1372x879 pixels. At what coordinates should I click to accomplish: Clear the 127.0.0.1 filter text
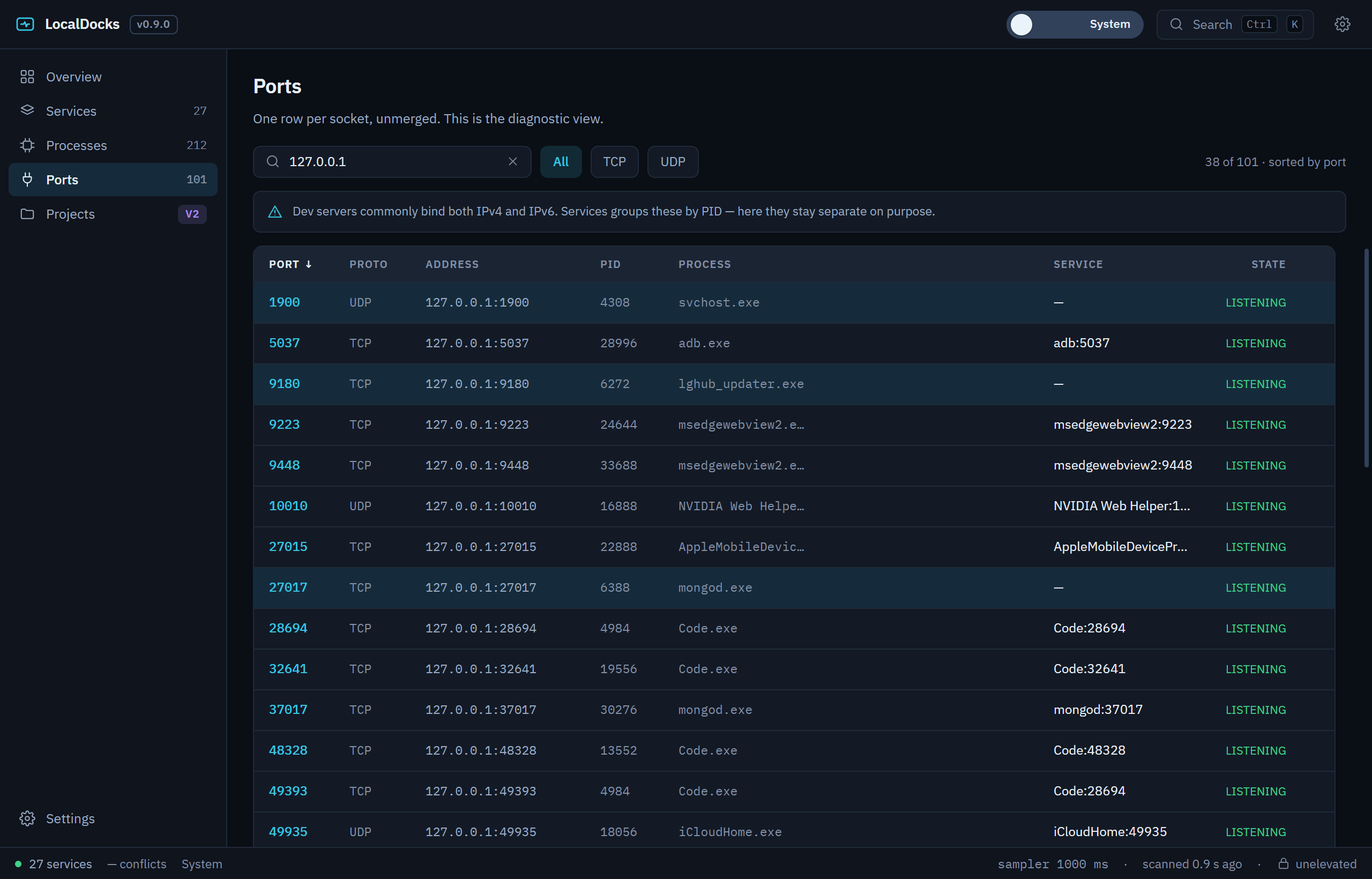[512, 161]
